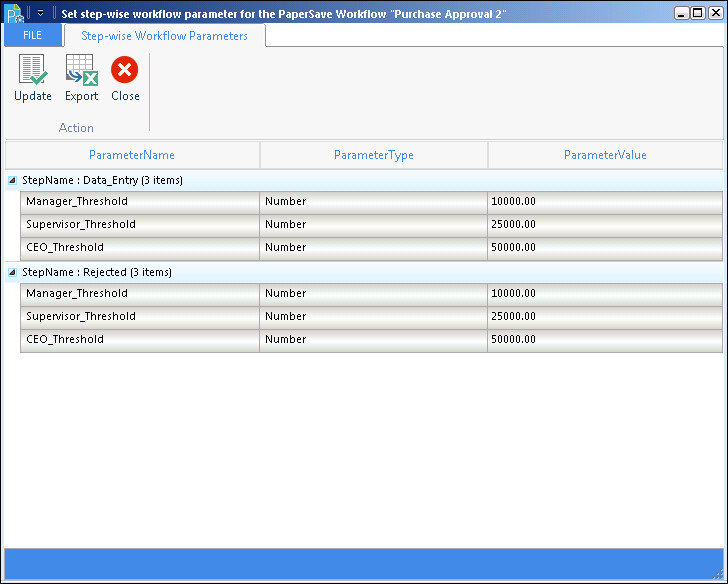Click Number type for Rejected Supervisor_Threshold
Viewport: 728px width, 584px height.
point(373,316)
